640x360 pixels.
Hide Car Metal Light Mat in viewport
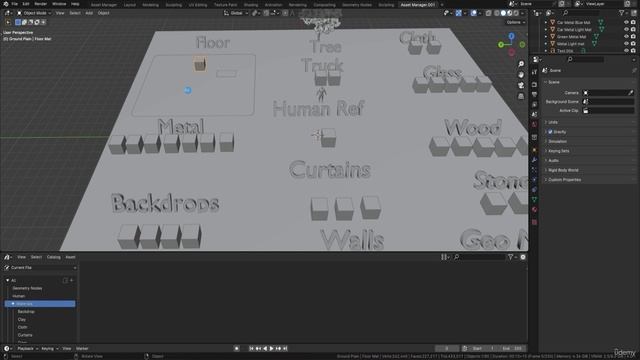[x=626, y=29]
